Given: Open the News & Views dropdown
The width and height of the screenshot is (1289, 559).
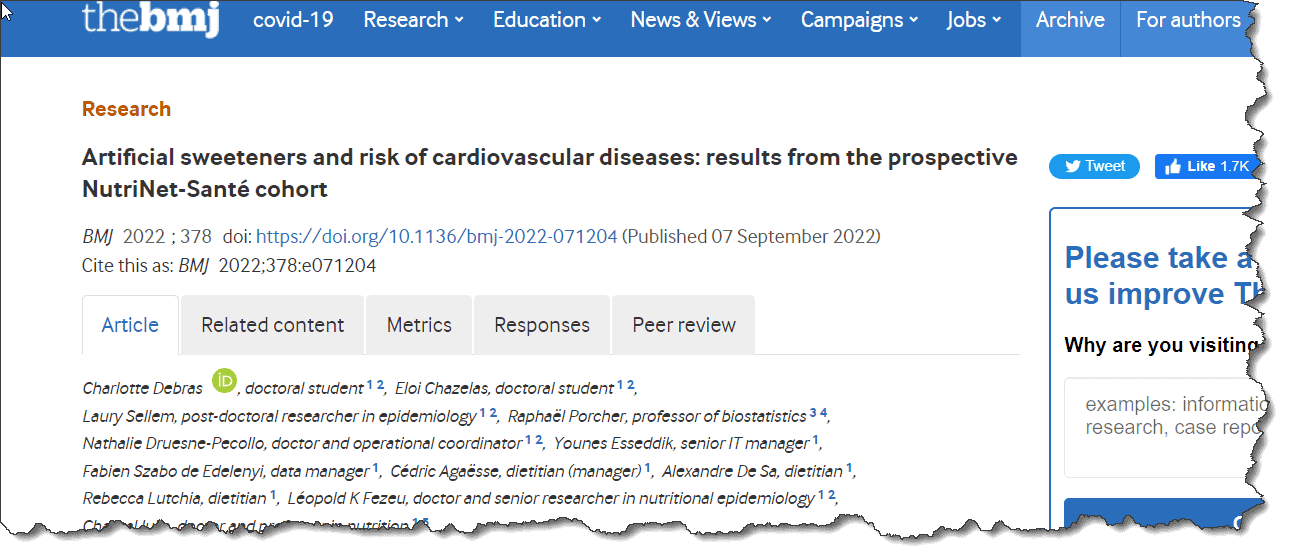Looking at the screenshot, I should click(x=701, y=20).
